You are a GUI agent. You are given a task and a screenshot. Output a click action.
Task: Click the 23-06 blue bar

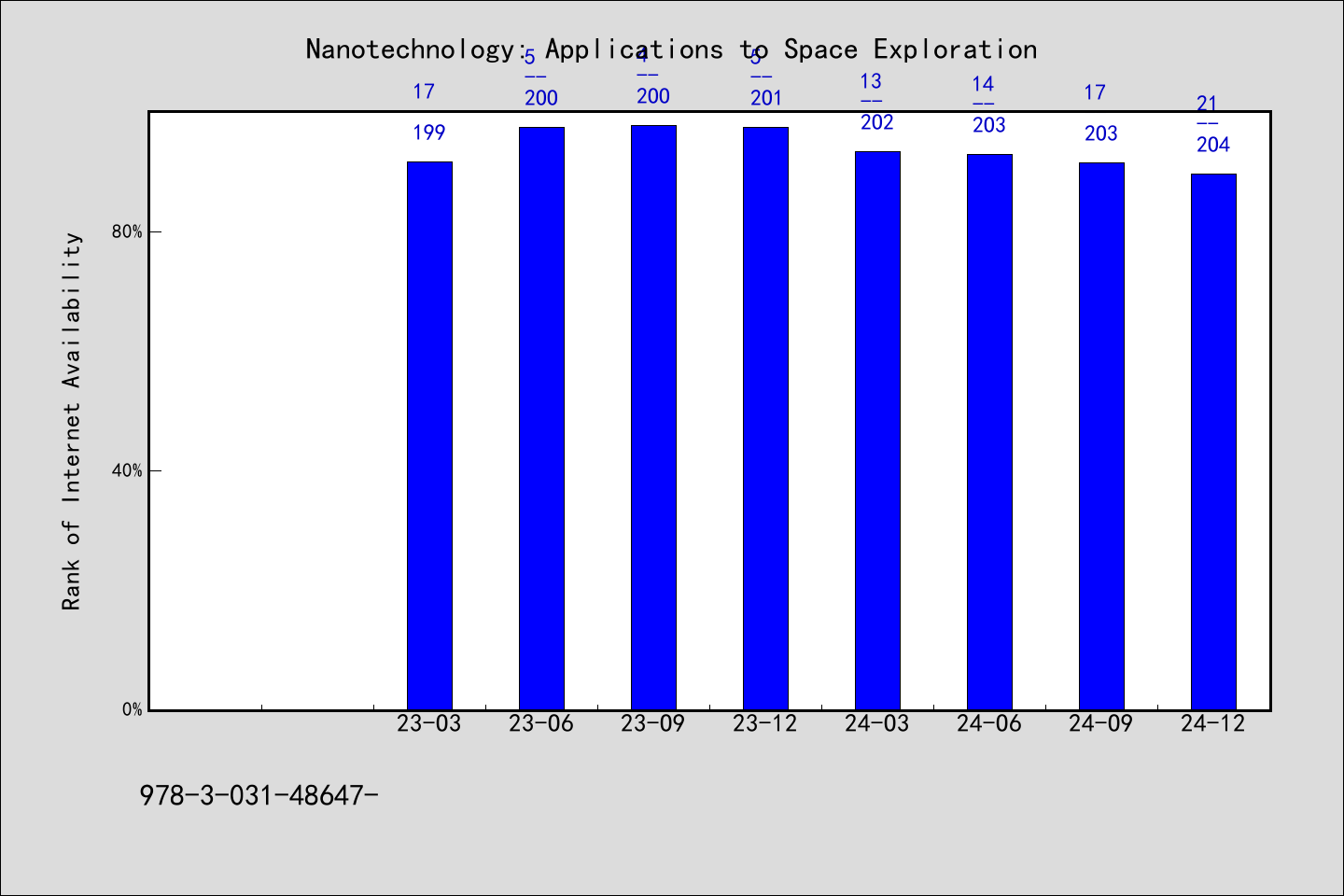pos(541,418)
